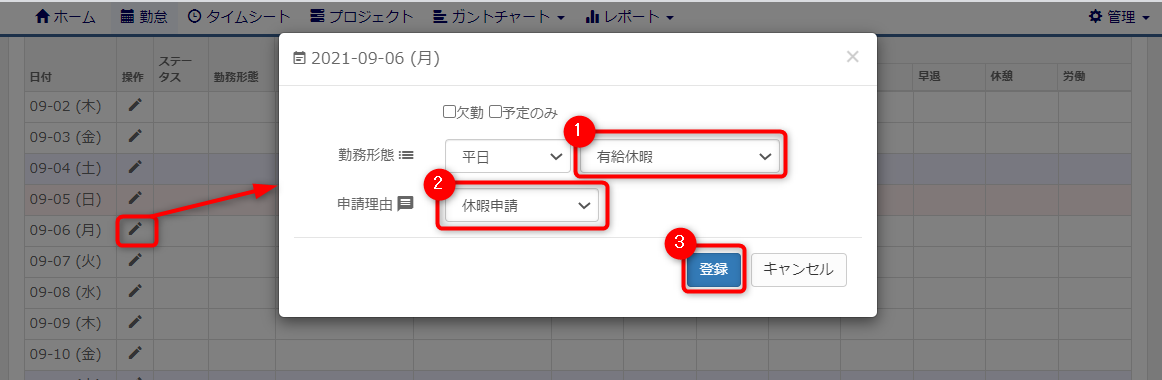Viewport: 1162px width, 380px height.
Task: Click the pencil edit icon for 09-06 (月)
Action: point(134,230)
